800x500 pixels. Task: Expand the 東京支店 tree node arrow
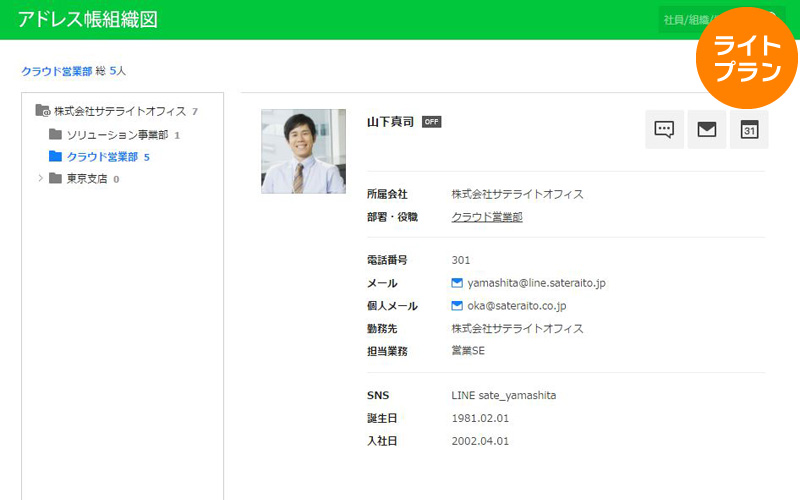pos(40,179)
